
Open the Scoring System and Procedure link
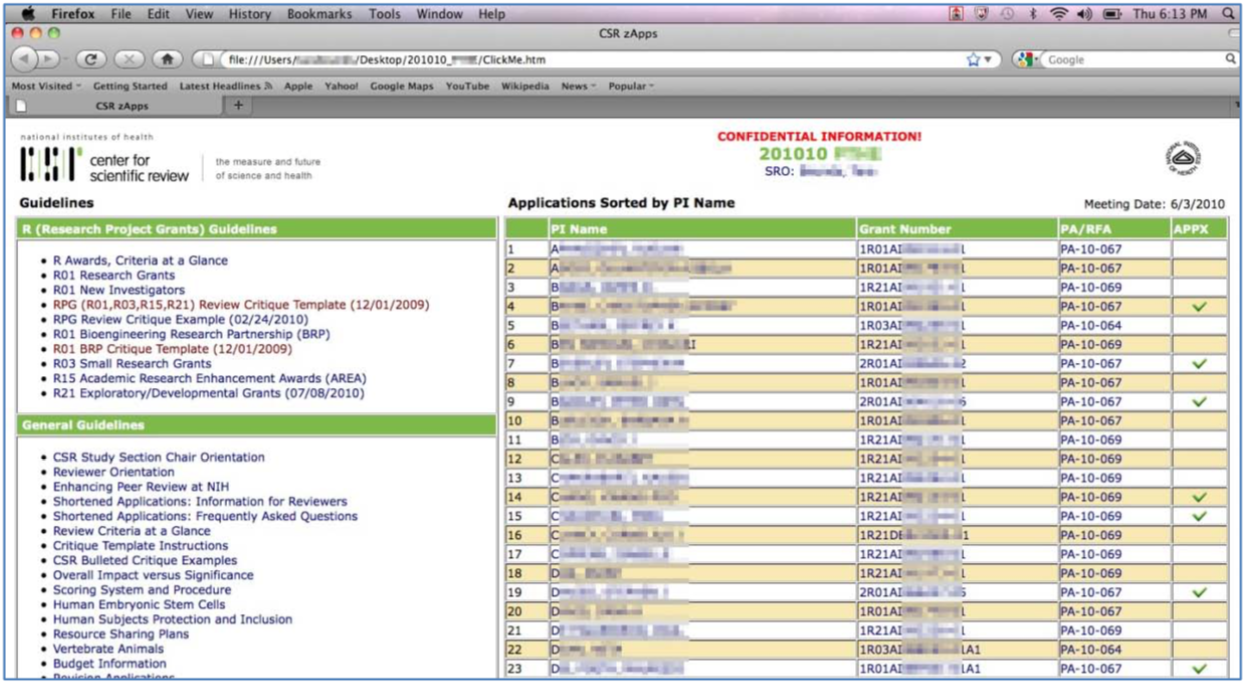[x=142, y=590]
